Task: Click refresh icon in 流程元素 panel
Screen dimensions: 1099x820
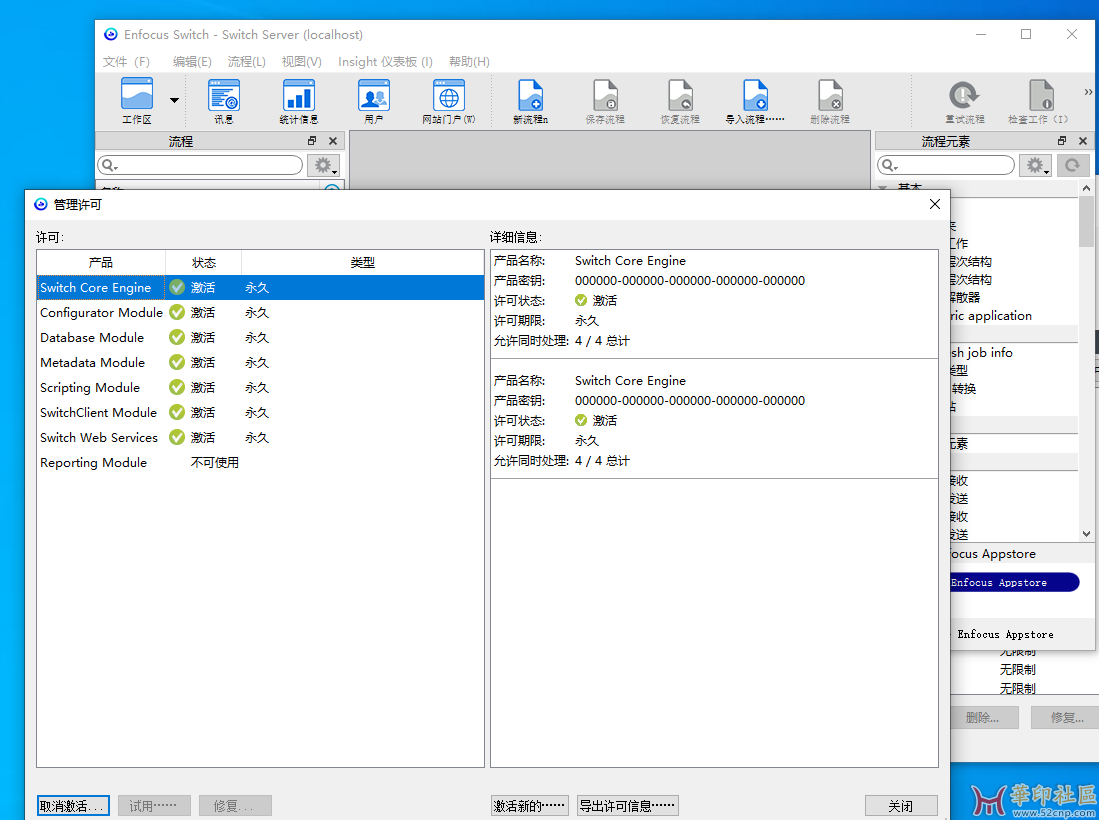Action: pos(1072,165)
